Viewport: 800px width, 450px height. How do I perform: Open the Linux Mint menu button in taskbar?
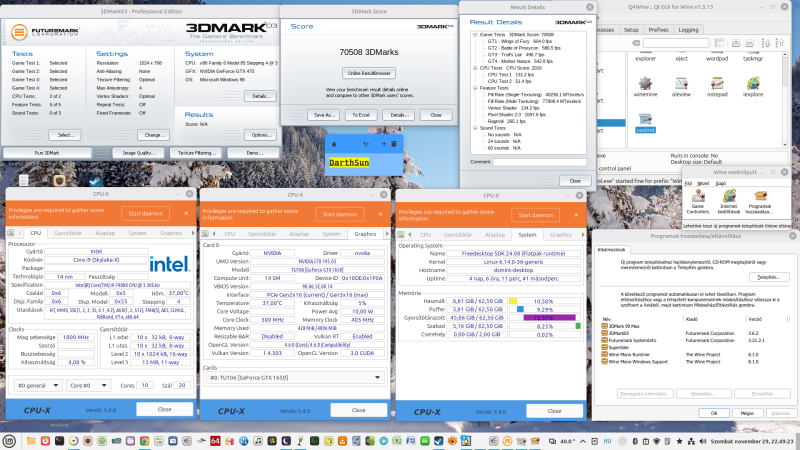tap(9, 441)
